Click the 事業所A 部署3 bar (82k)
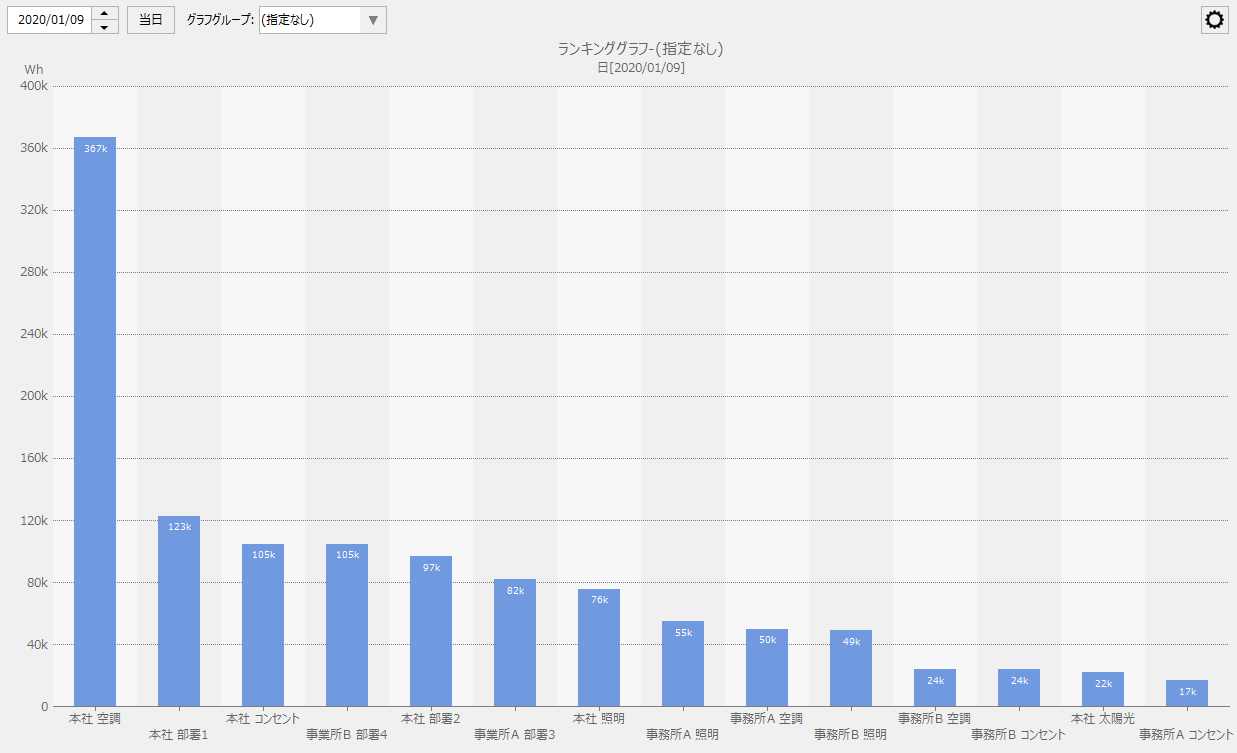Image resolution: width=1237 pixels, height=753 pixels. click(x=515, y=642)
